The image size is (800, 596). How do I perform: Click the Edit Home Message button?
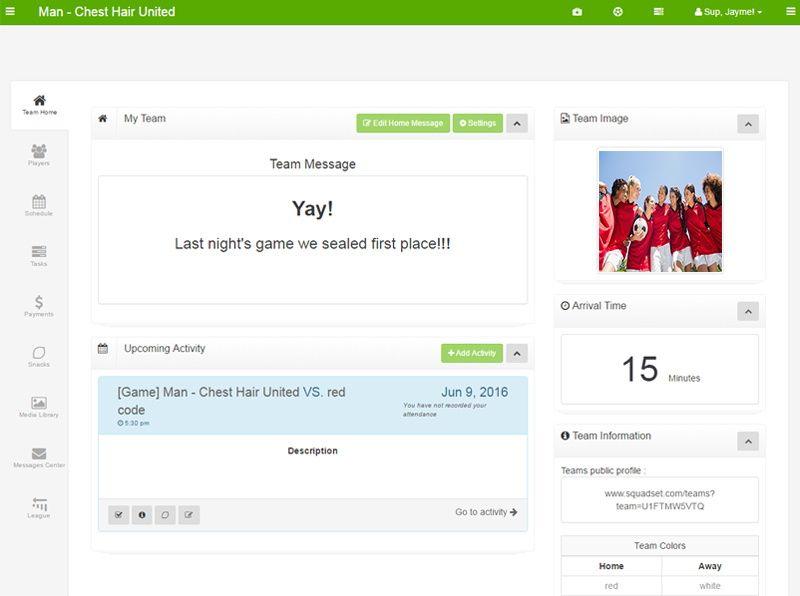click(403, 123)
